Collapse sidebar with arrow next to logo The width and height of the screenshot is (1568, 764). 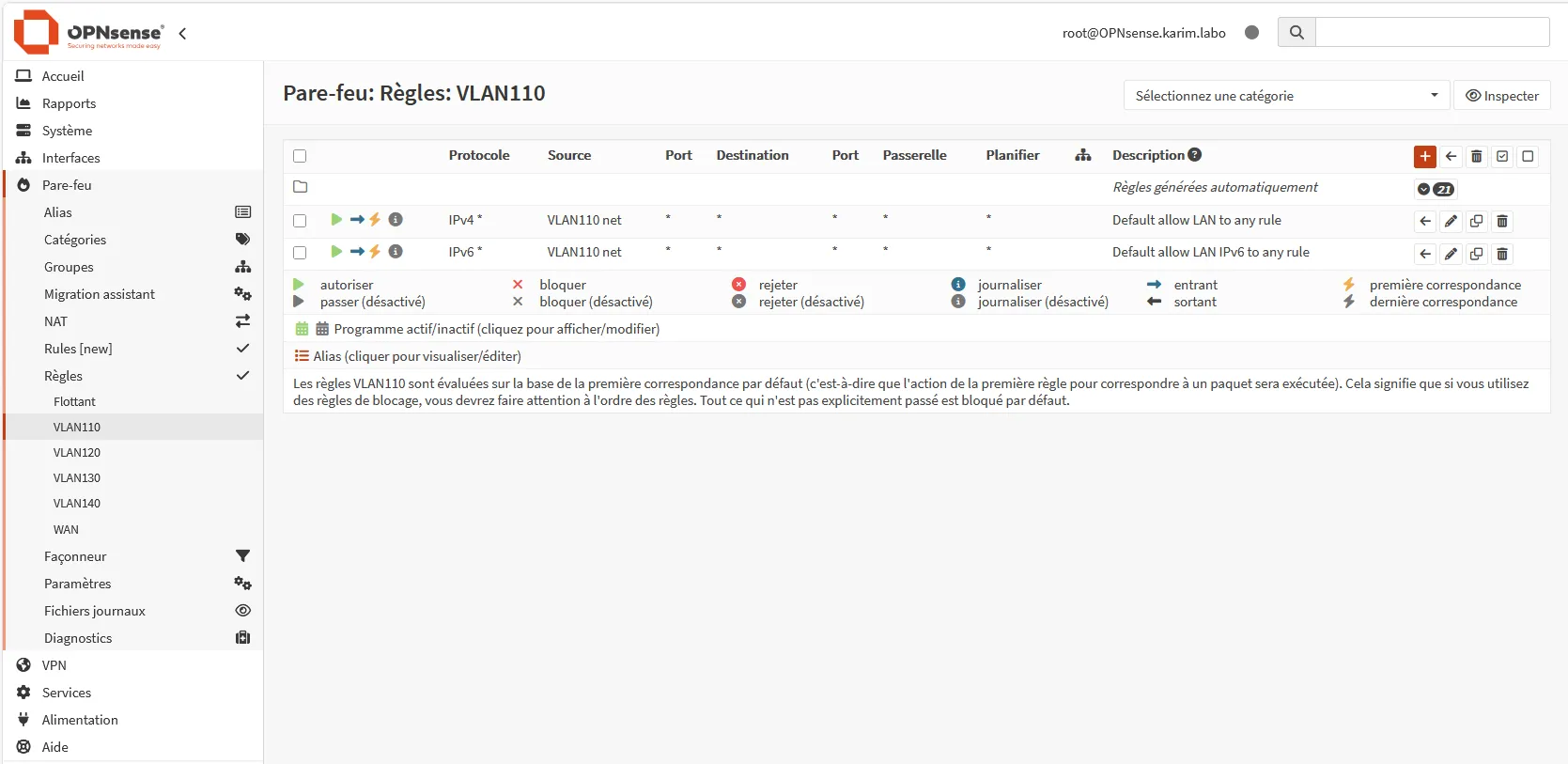pyautogui.click(x=182, y=33)
